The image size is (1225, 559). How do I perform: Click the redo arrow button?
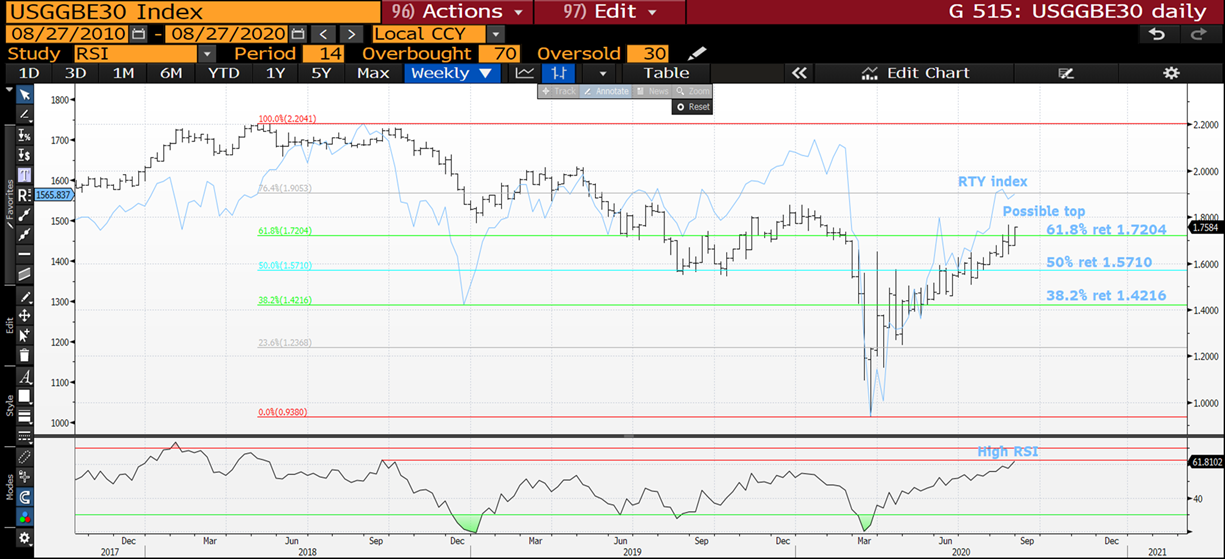point(1198,34)
